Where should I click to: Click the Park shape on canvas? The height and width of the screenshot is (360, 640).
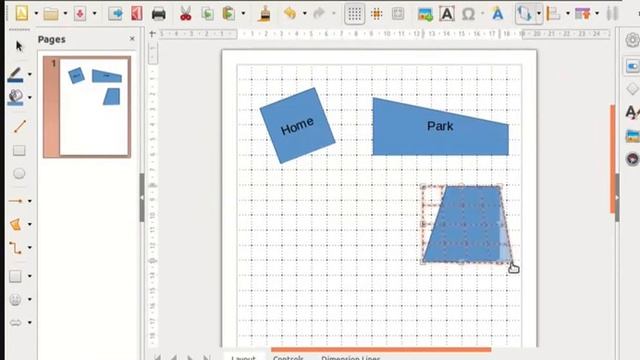(x=440, y=127)
